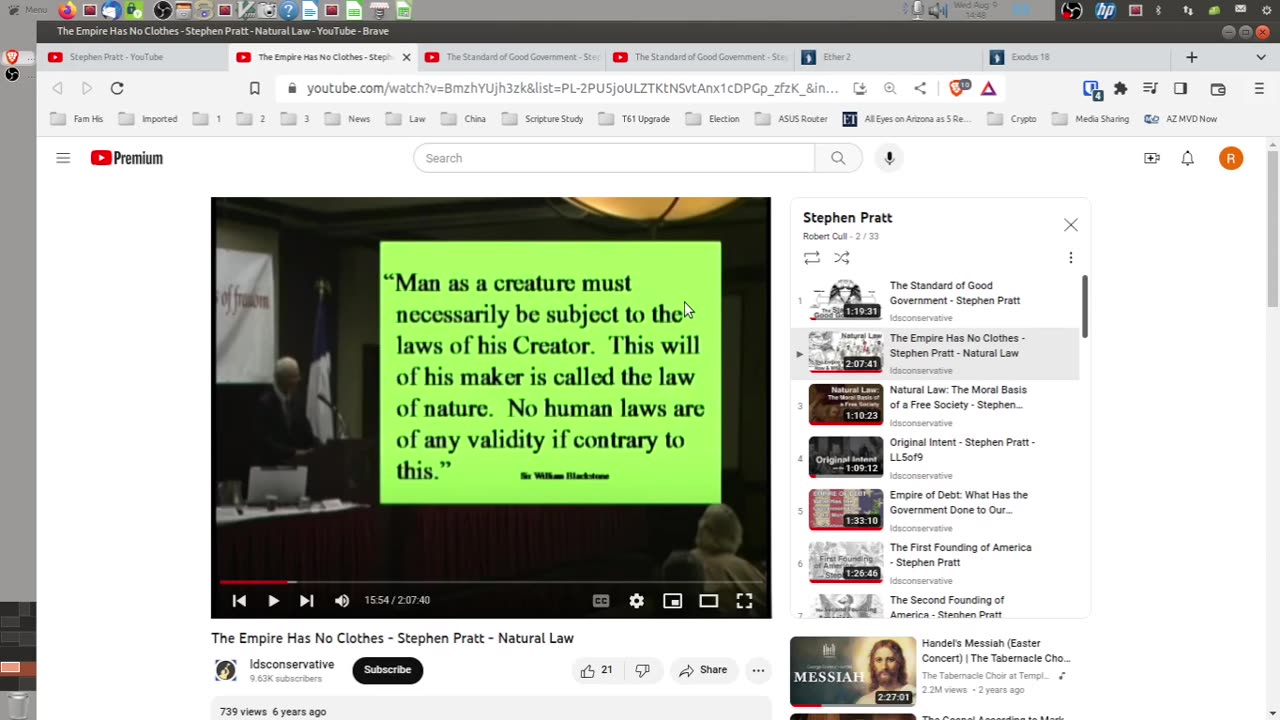Close the Stephen Pratt playlist panel
The height and width of the screenshot is (720, 1280).
1071,225
